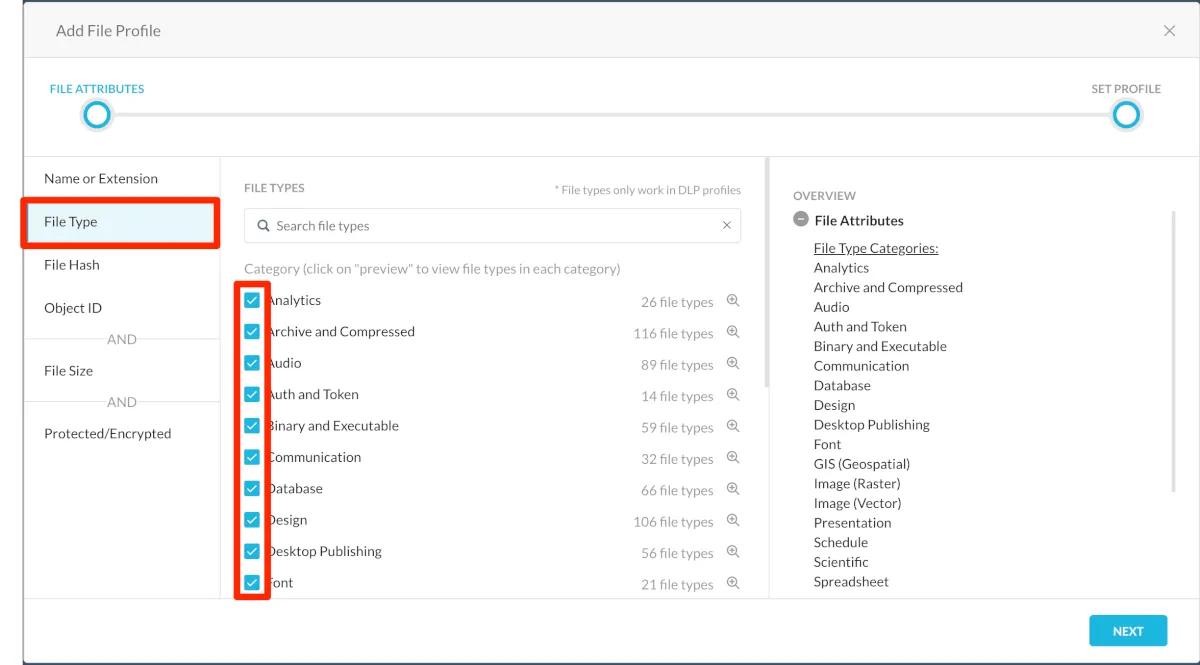Click the Search file types field

[x=490, y=226]
